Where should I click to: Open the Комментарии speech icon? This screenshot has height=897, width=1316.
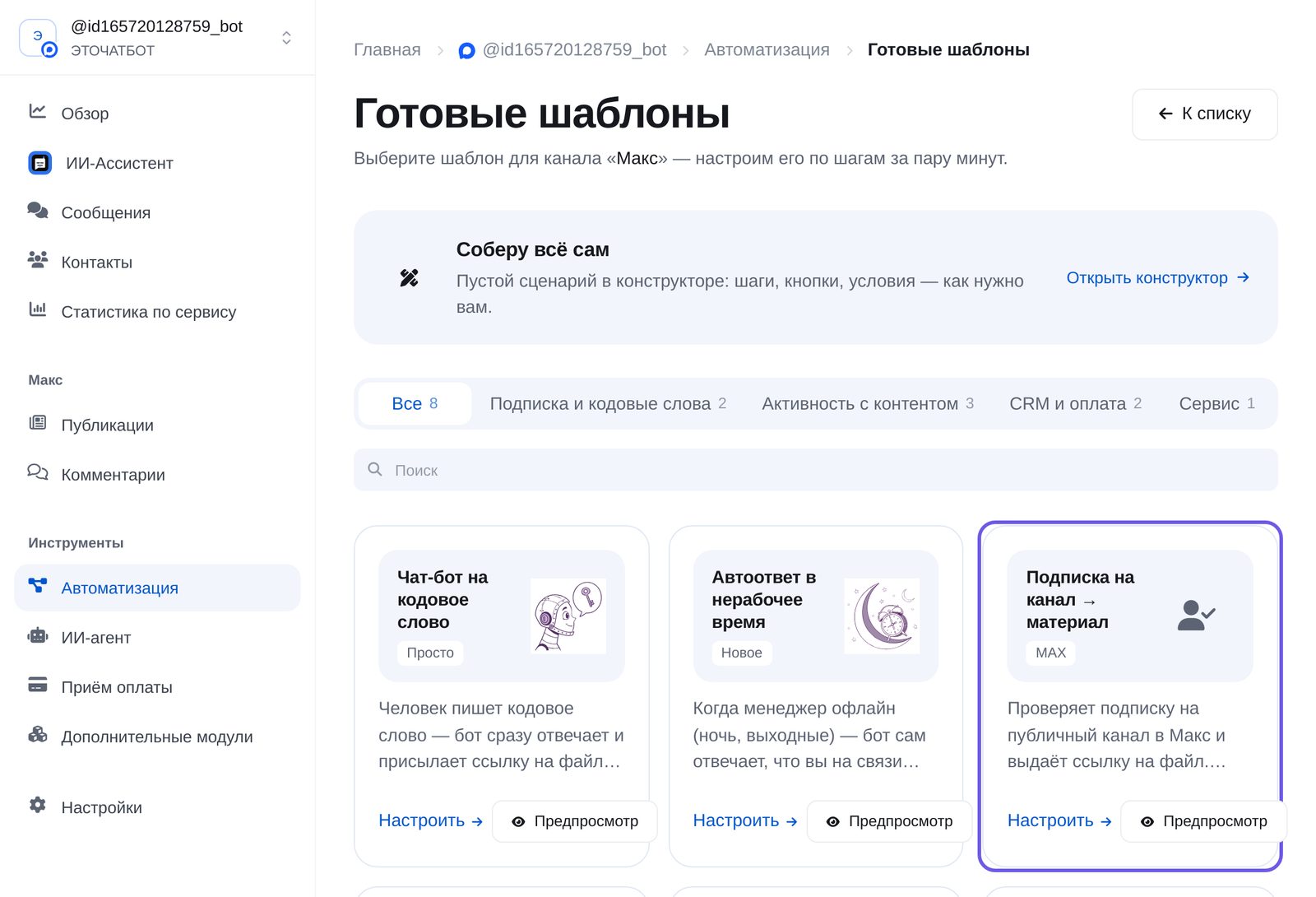pos(38,472)
